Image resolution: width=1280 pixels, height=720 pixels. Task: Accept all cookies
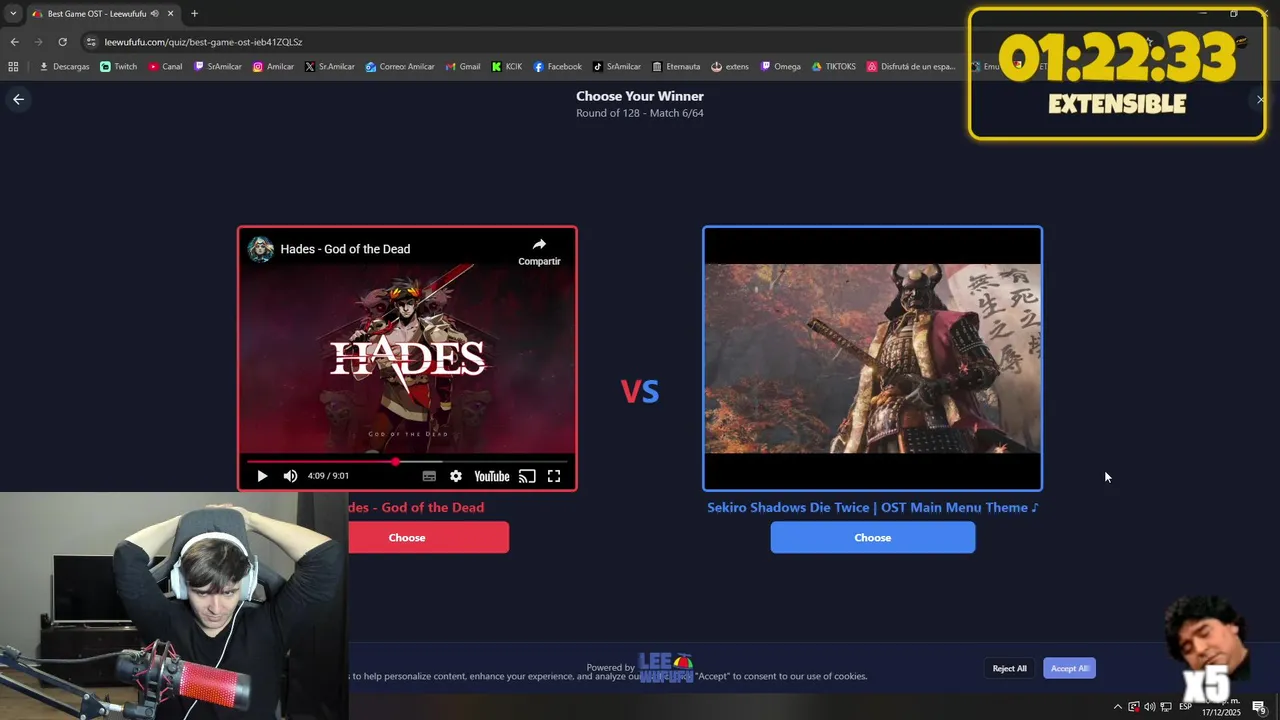pos(1069,668)
